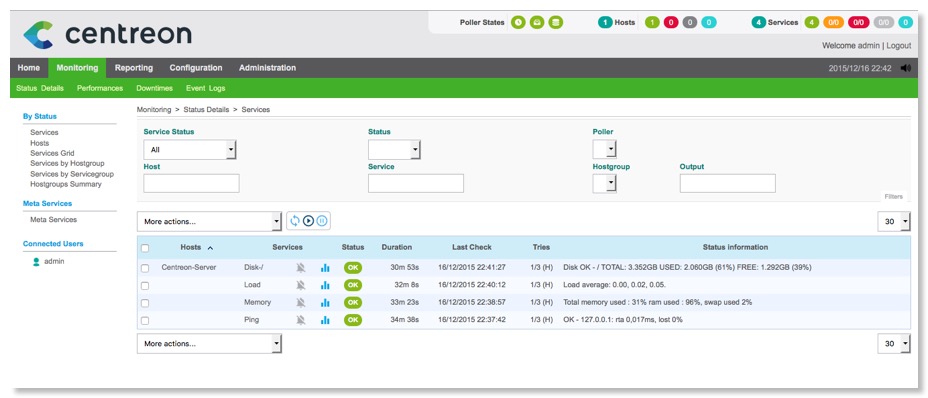Tick the select-all checkbox in table header

(x=145, y=248)
